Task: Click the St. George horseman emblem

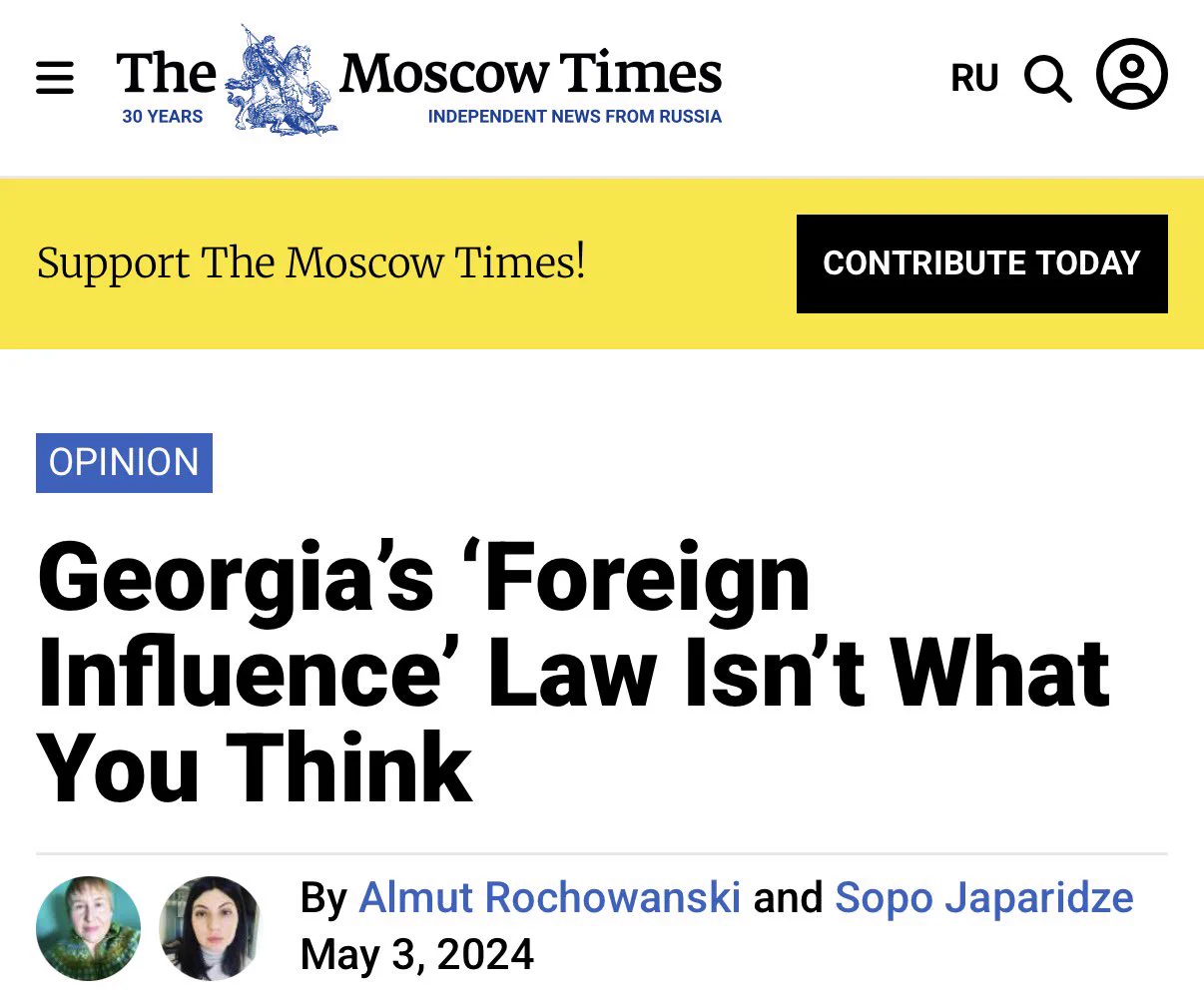Action: [x=281, y=80]
